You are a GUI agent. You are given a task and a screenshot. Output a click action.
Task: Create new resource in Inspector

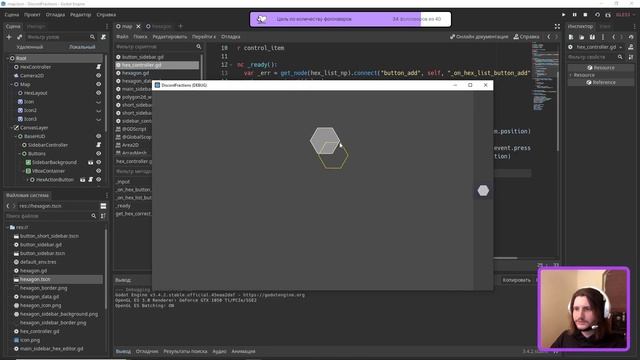571,37
